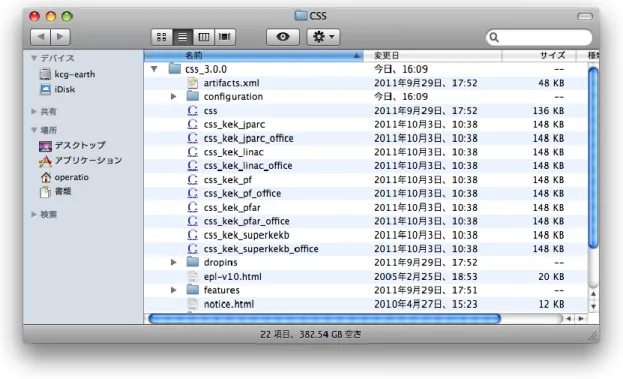Sort by the 変更日 column header
This screenshot has width=623, height=379.
point(433,56)
